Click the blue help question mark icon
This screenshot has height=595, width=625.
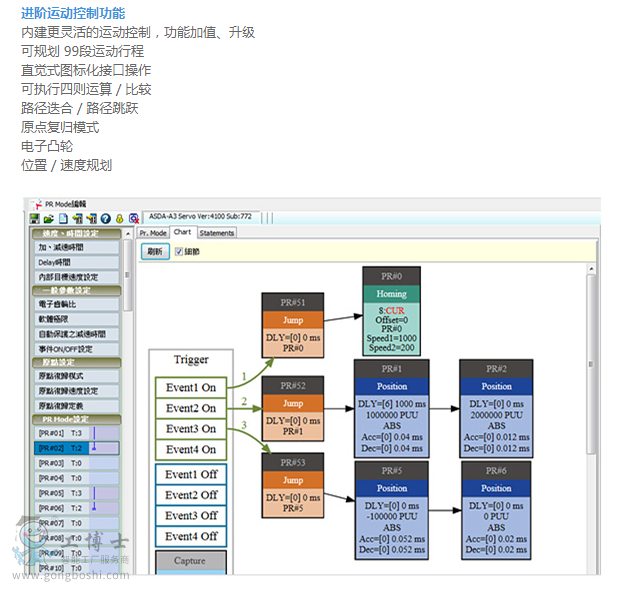coord(105,218)
